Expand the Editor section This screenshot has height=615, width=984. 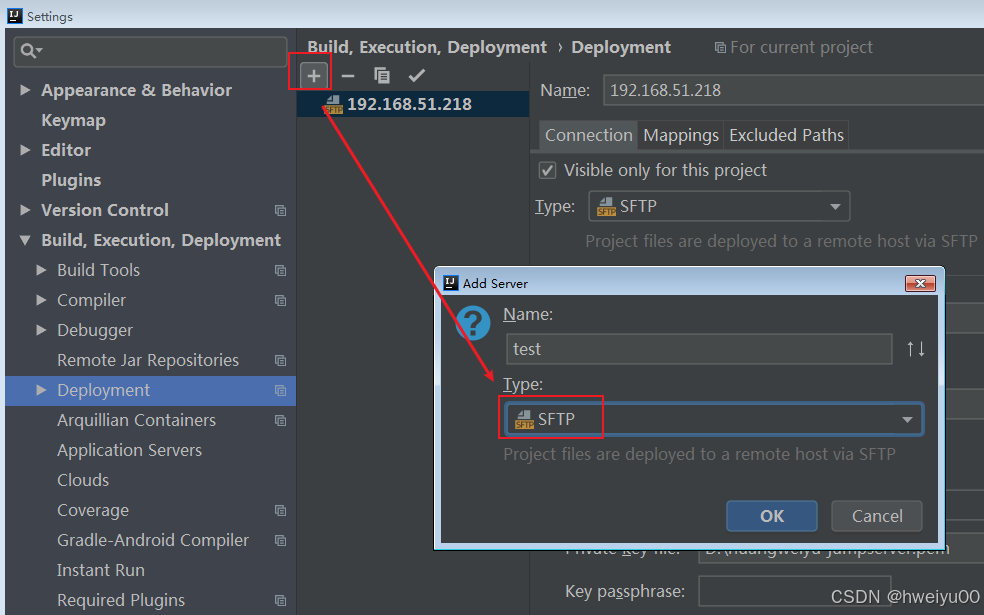point(25,150)
